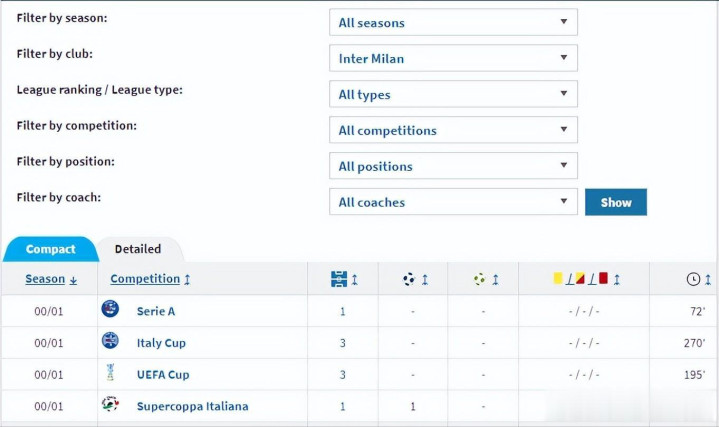
Task: Open the season filter dropdown
Action: tap(453, 22)
